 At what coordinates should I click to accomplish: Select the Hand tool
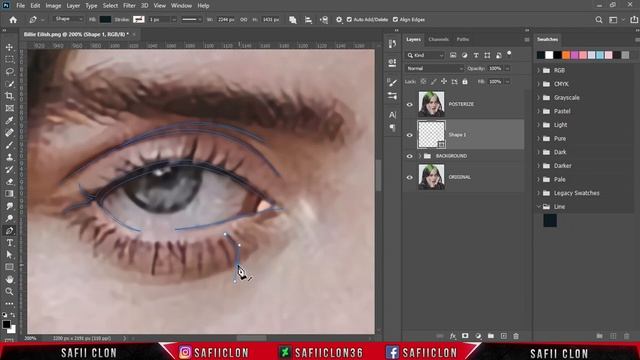pyautogui.click(x=9, y=280)
